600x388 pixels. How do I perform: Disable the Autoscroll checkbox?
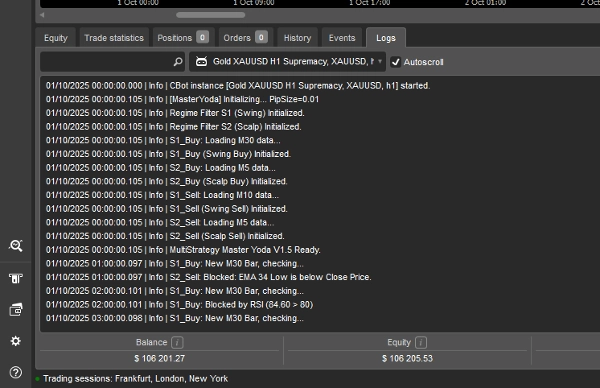click(x=396, y=62)
